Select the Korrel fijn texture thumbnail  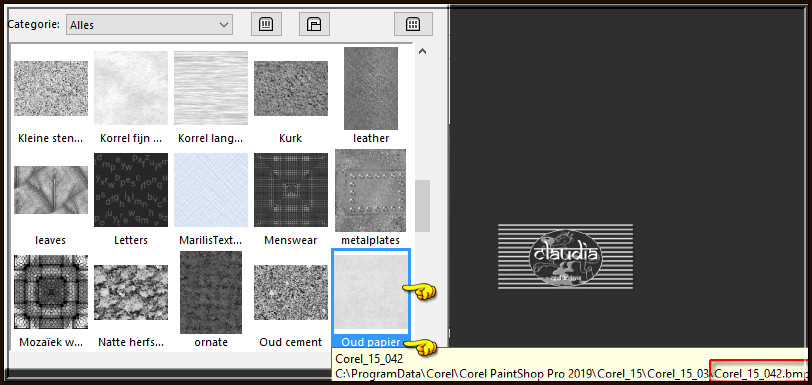point(131,88)
